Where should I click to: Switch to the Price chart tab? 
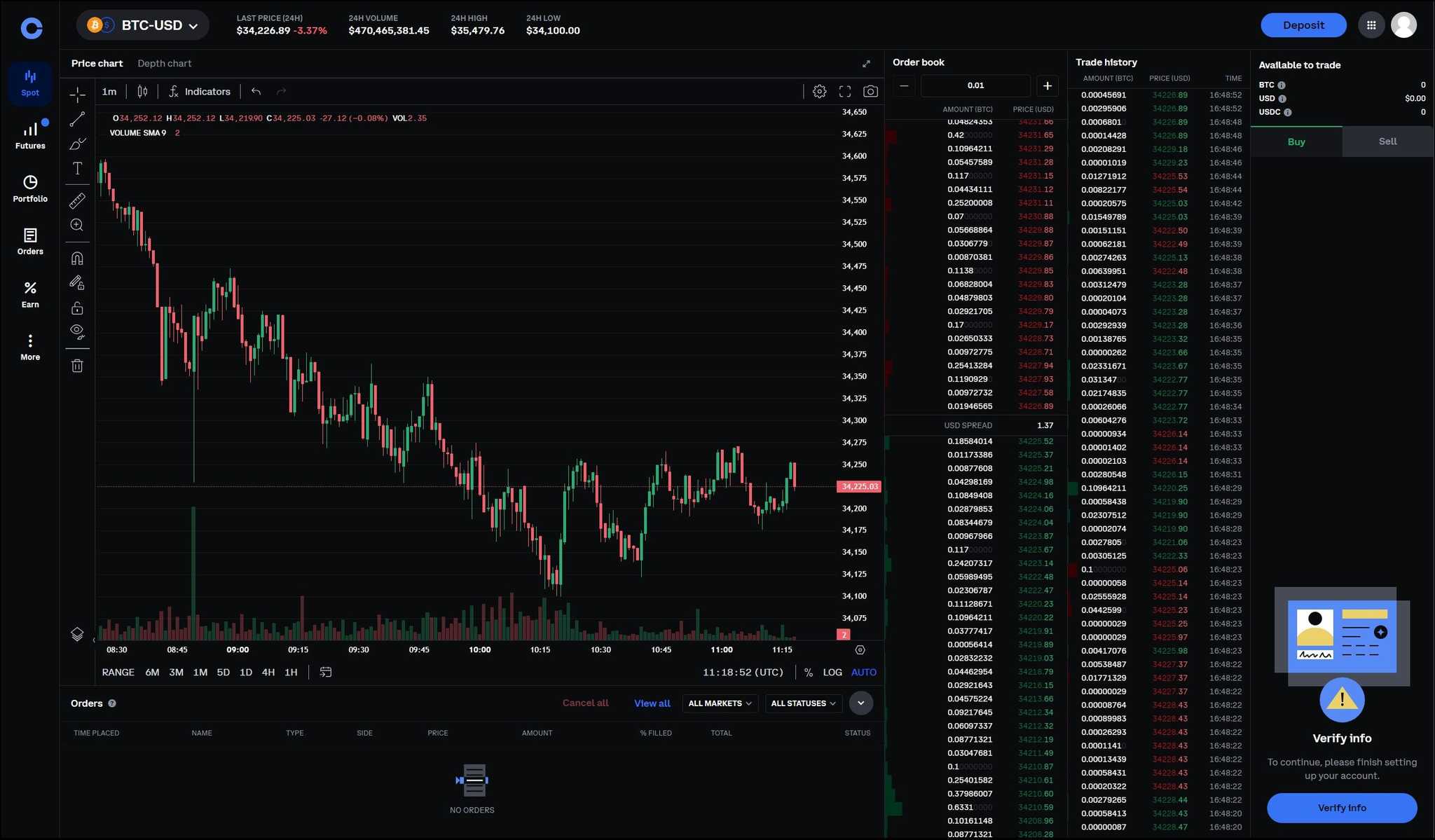(x=96, y=63)
